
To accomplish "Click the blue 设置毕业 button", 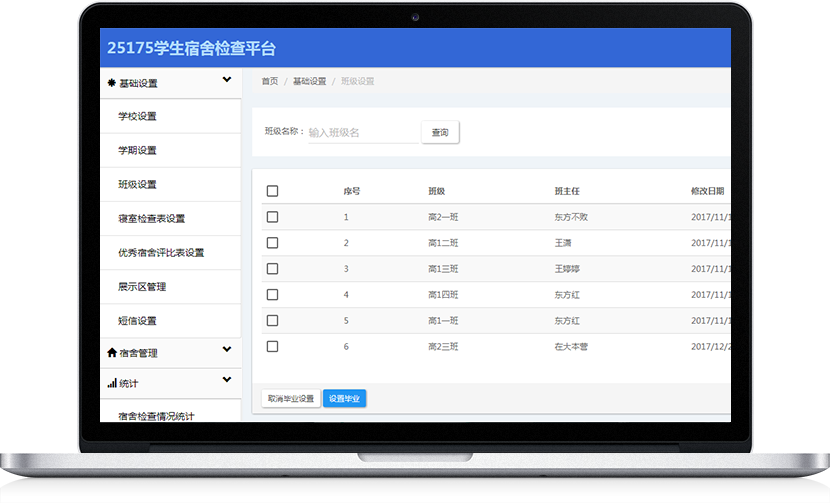I will (x=344, y=399).
